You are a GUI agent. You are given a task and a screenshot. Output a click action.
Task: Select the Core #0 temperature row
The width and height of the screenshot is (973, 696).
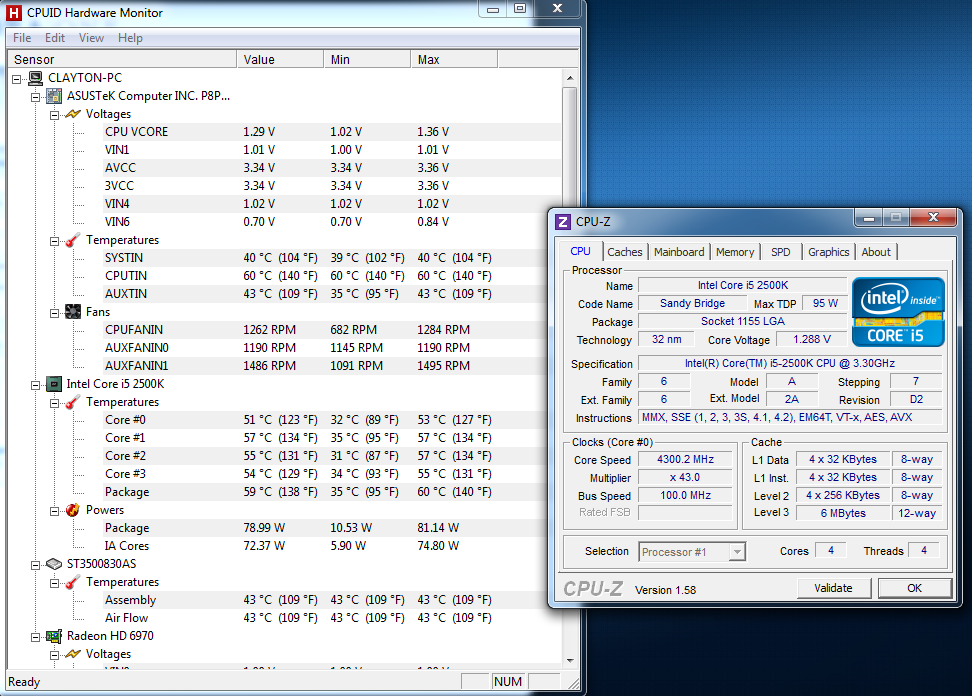(333, 420)
